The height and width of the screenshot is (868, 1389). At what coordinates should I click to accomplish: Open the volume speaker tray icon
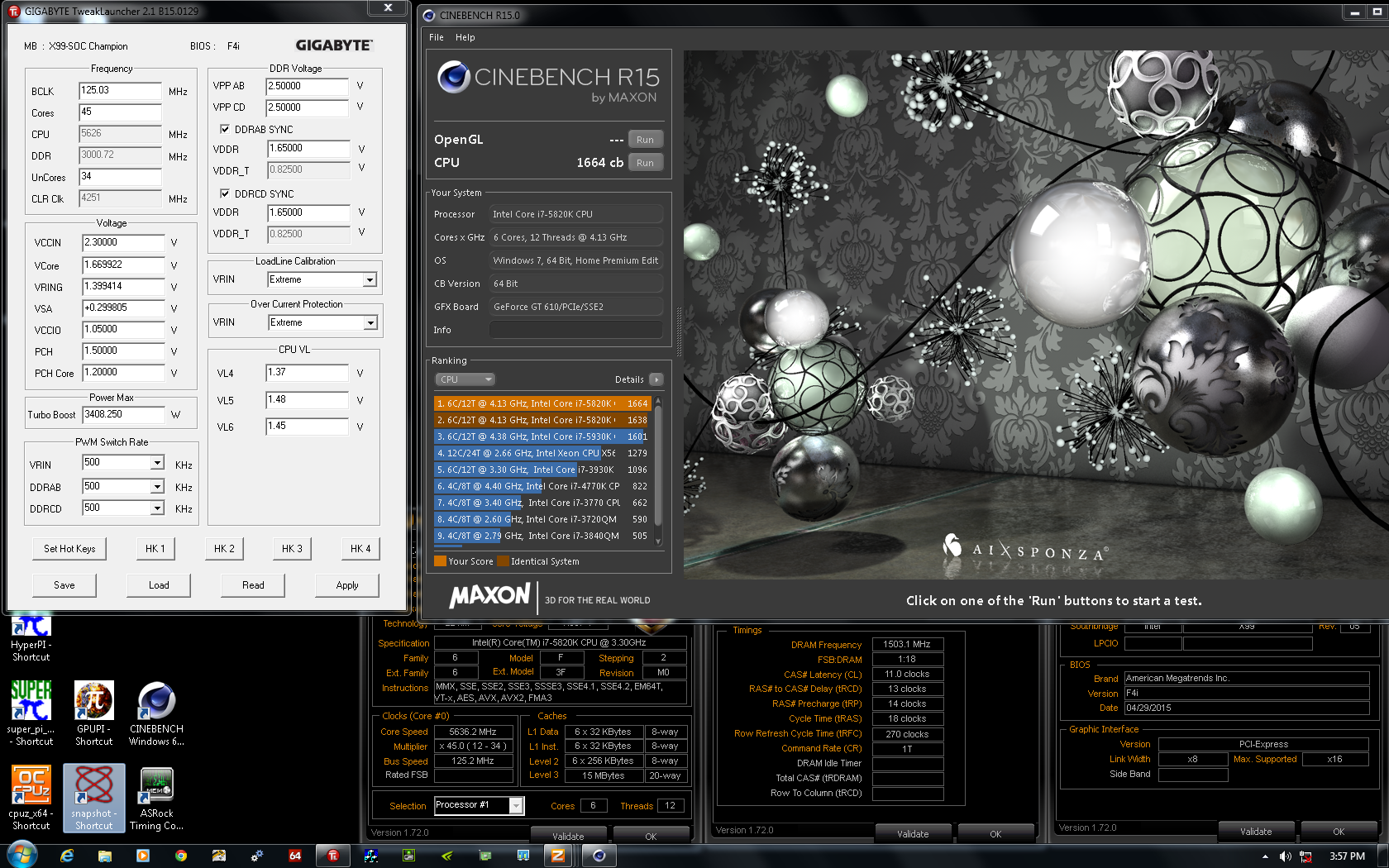(1285, 856)
